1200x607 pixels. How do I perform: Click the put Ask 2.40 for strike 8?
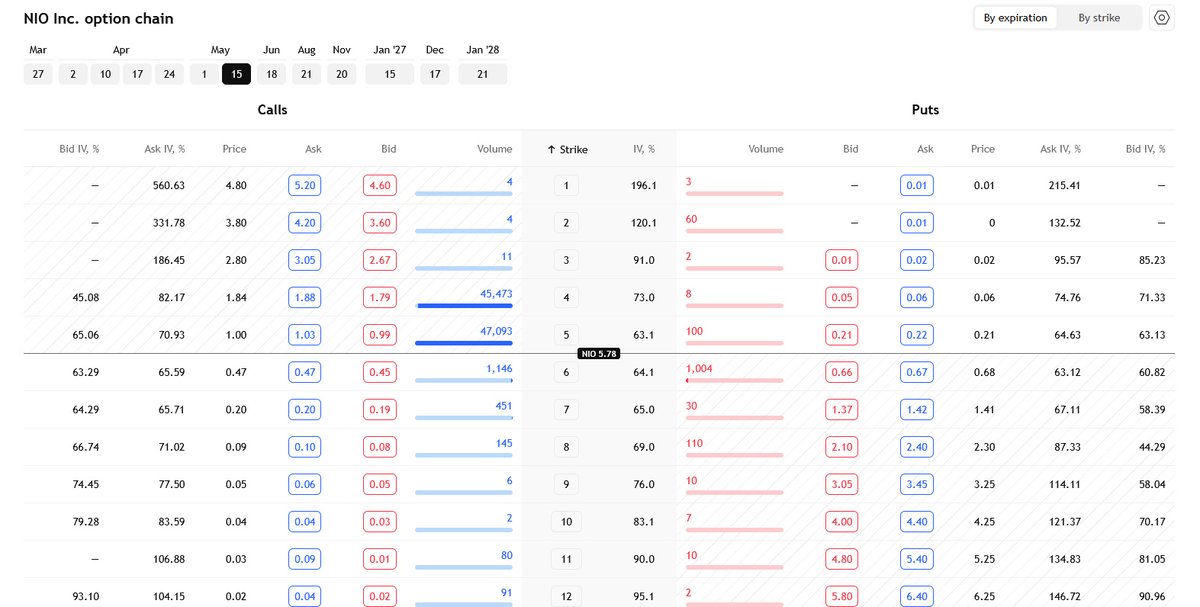tap(917, 447)
